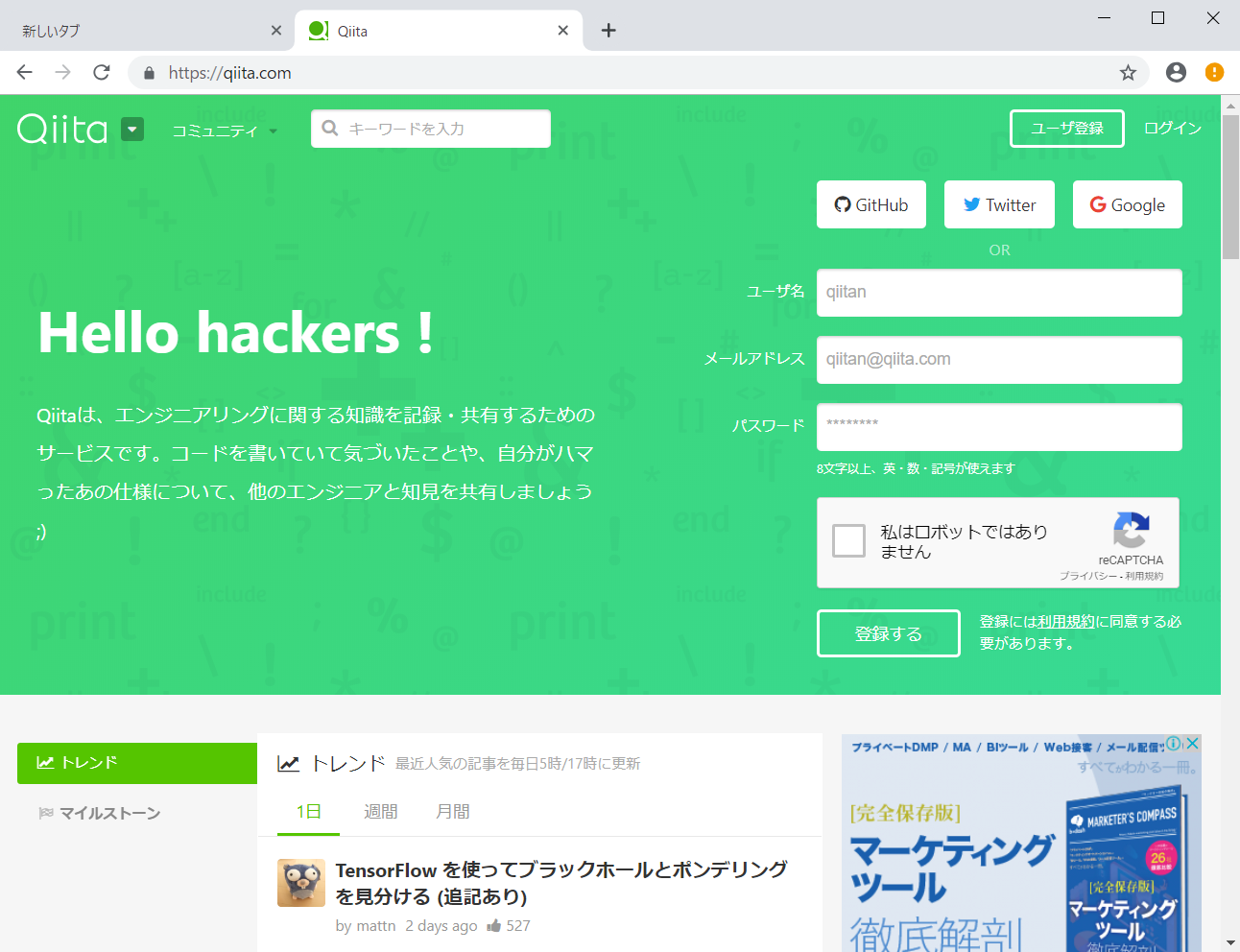Switch to the 週間 trend tab
The image size is (1240, 952).
(x=381, y=811)
